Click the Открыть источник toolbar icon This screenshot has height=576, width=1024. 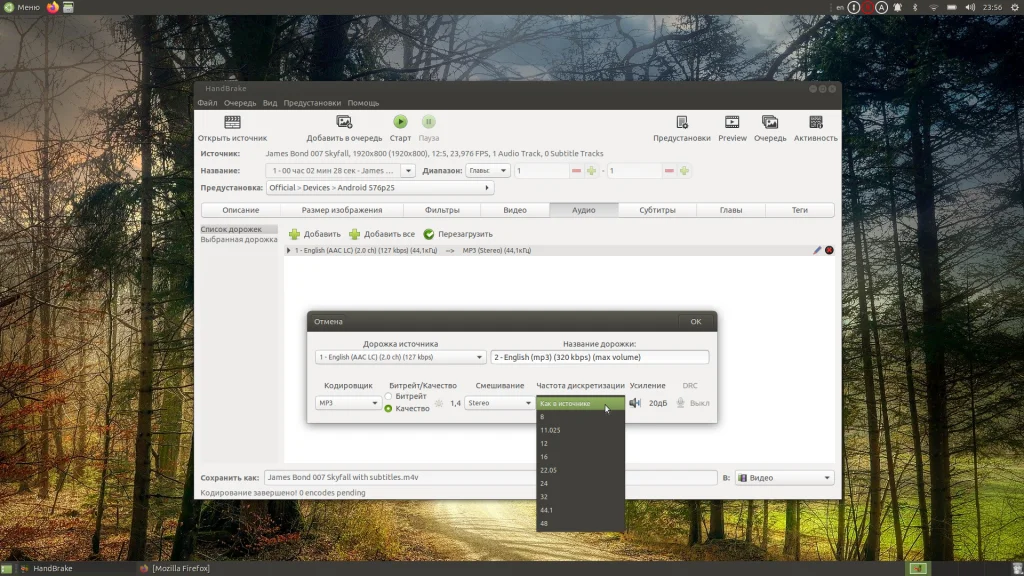pos(232,122)
